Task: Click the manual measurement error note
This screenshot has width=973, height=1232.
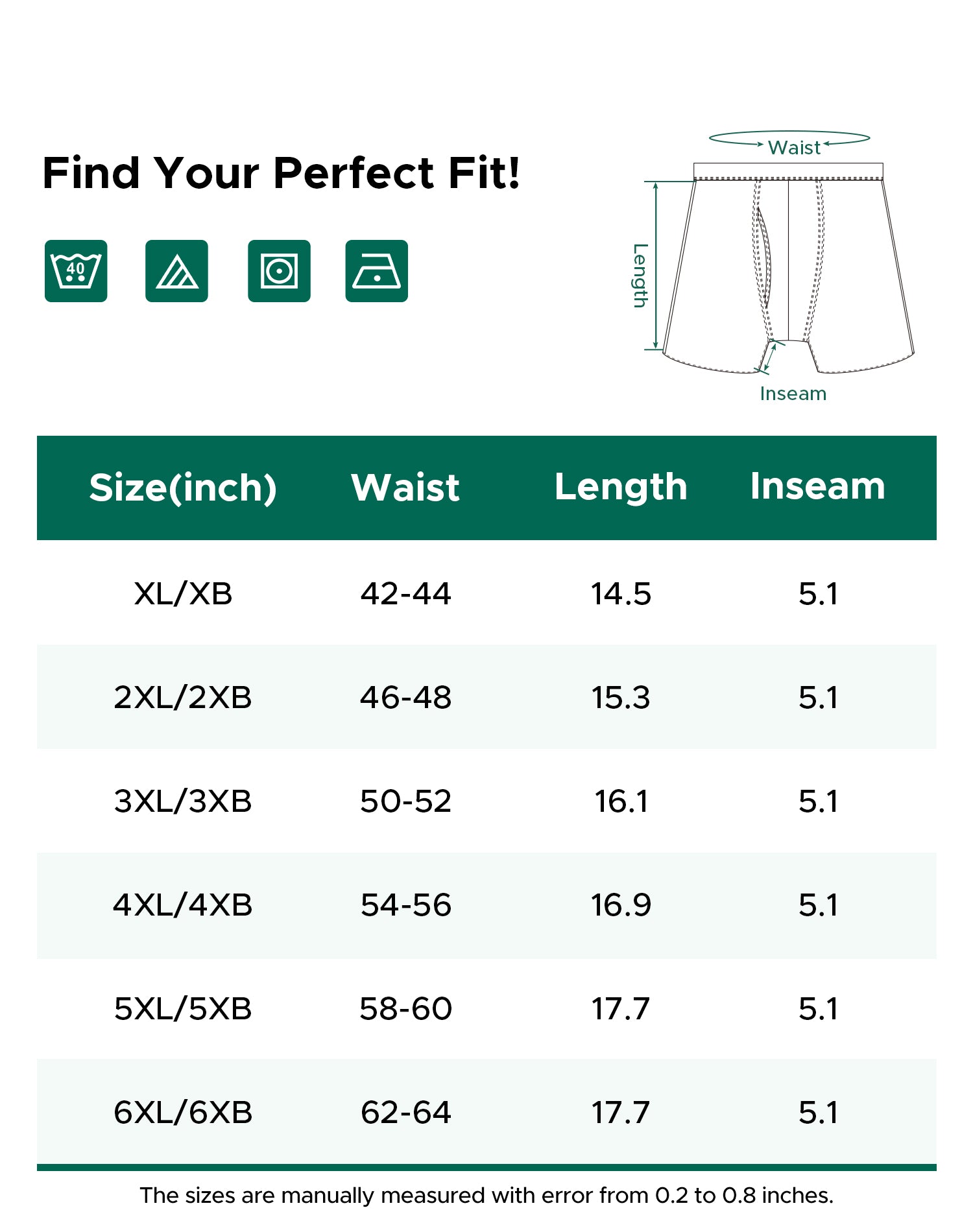Action: [x=486, y=1196]
